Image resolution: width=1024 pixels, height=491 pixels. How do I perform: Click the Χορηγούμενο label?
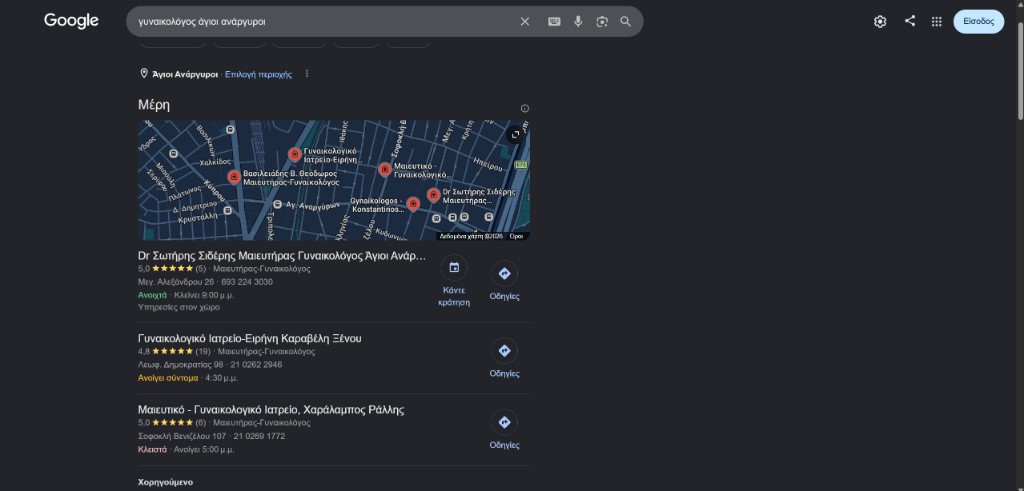tap(165, 483)
